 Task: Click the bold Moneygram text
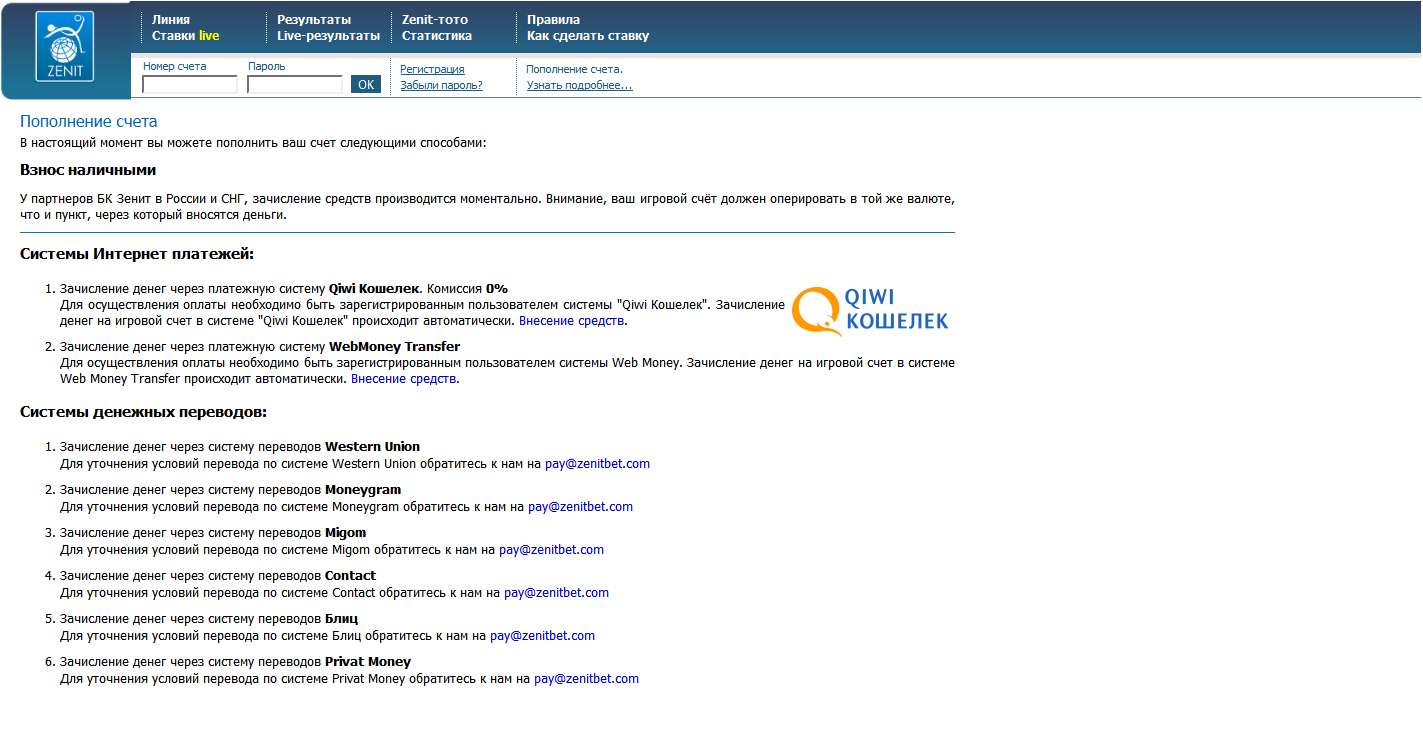(x=363, y=490)
